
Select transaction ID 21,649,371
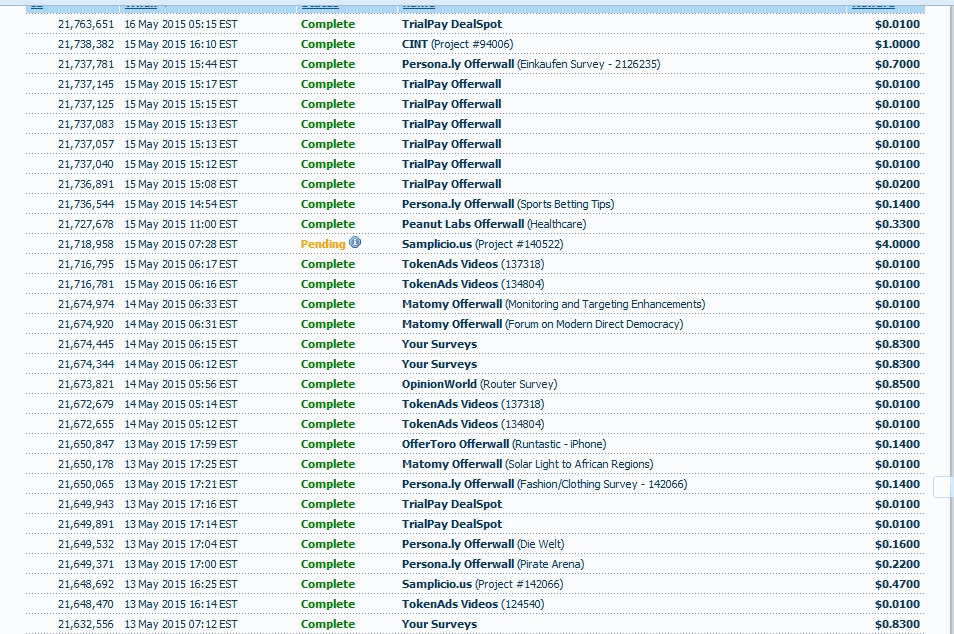pos(86,565)
